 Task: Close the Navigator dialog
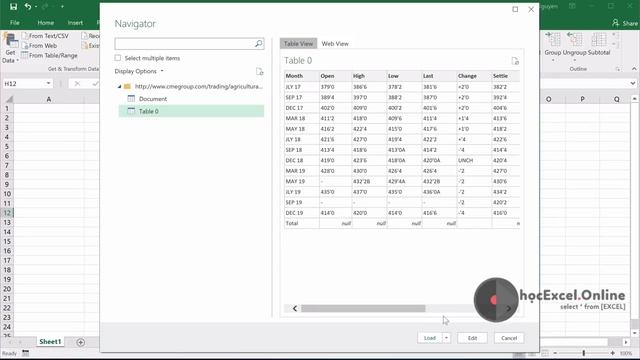[531, 9]
